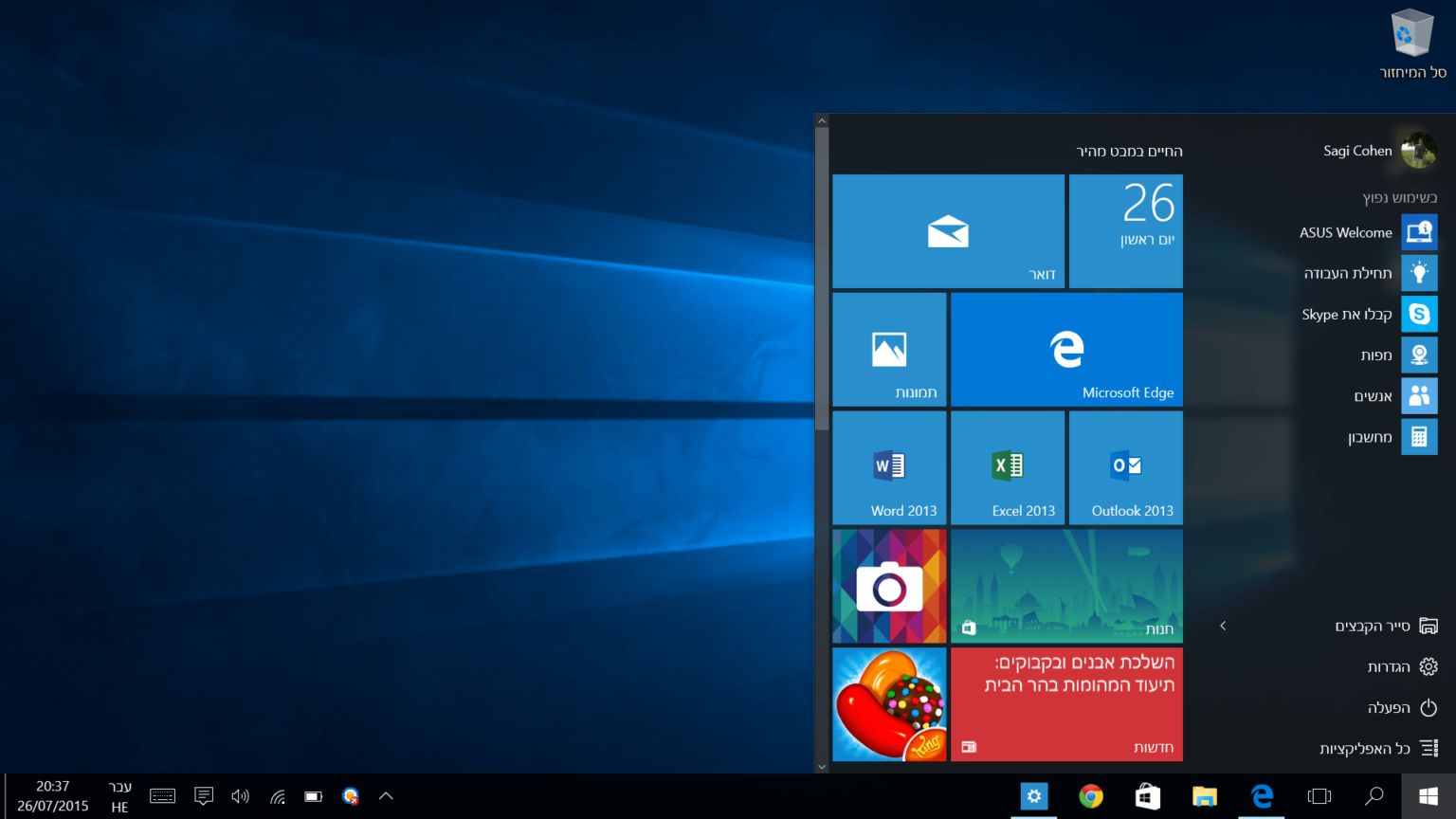Viewport: 1456px width, 819px height.
Task: Open the Mail tile
Action: pyautogui.click(x=948, y=231)
